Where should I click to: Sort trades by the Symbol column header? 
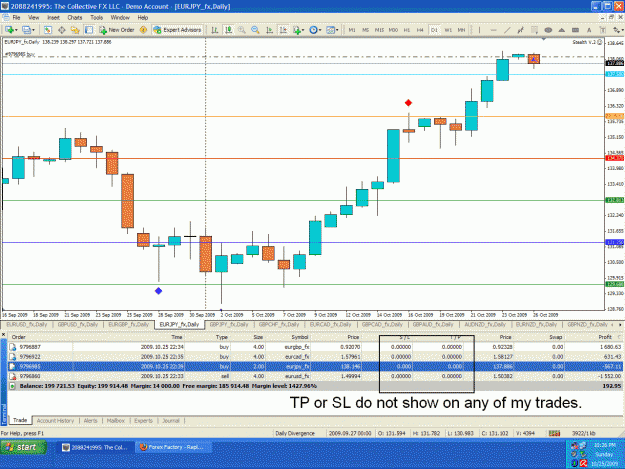[x=300, y=337]
